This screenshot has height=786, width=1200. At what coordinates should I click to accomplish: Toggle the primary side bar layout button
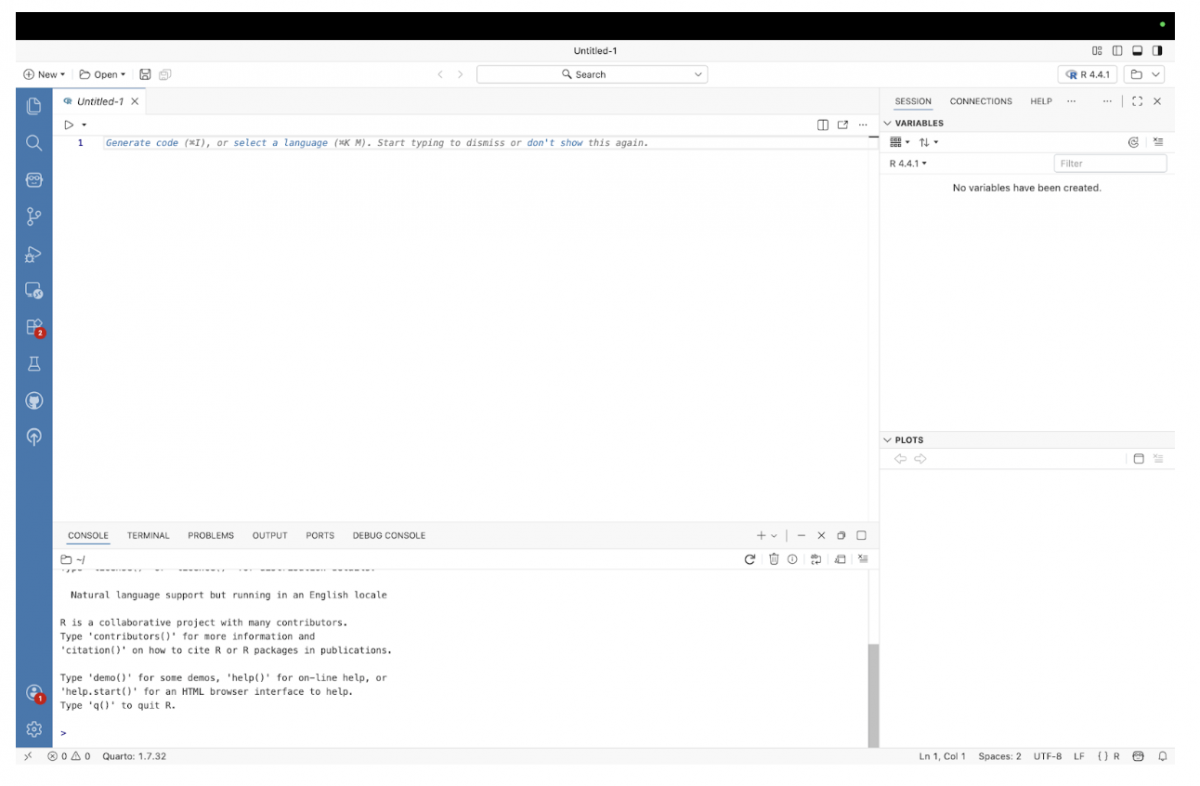1117,51
